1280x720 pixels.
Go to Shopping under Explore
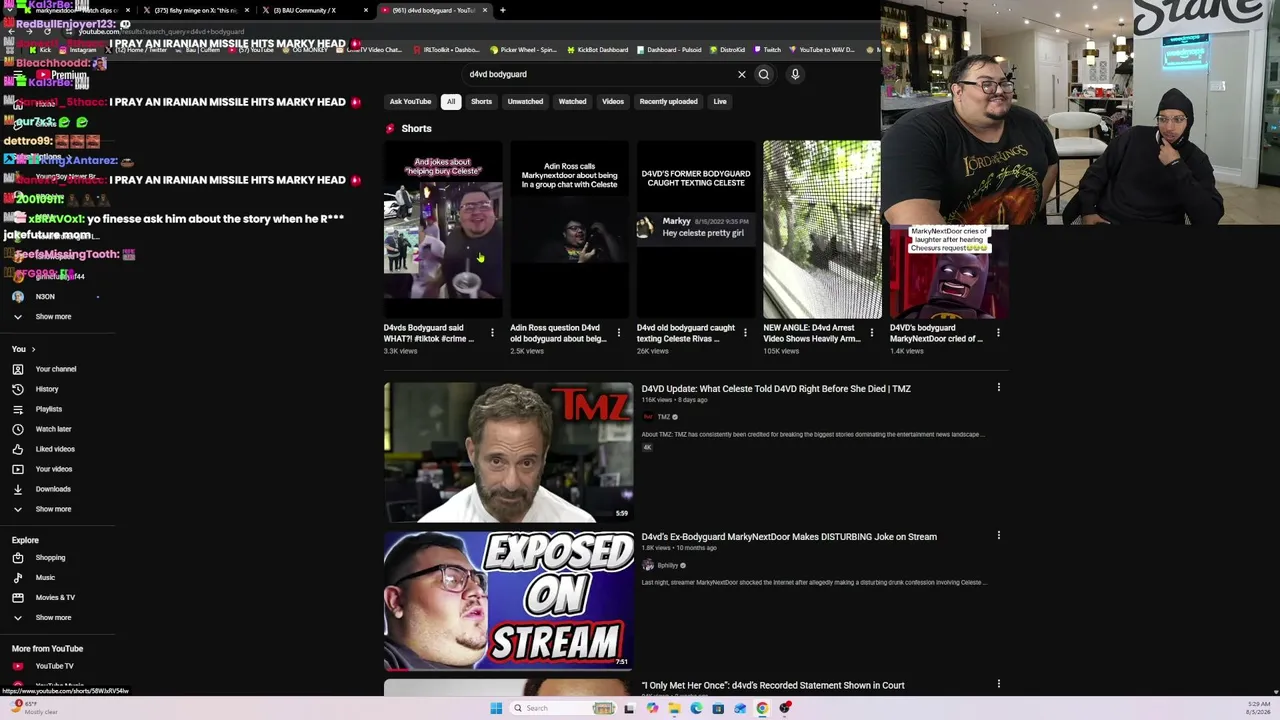pyautogui.click(x=50, y=558)
